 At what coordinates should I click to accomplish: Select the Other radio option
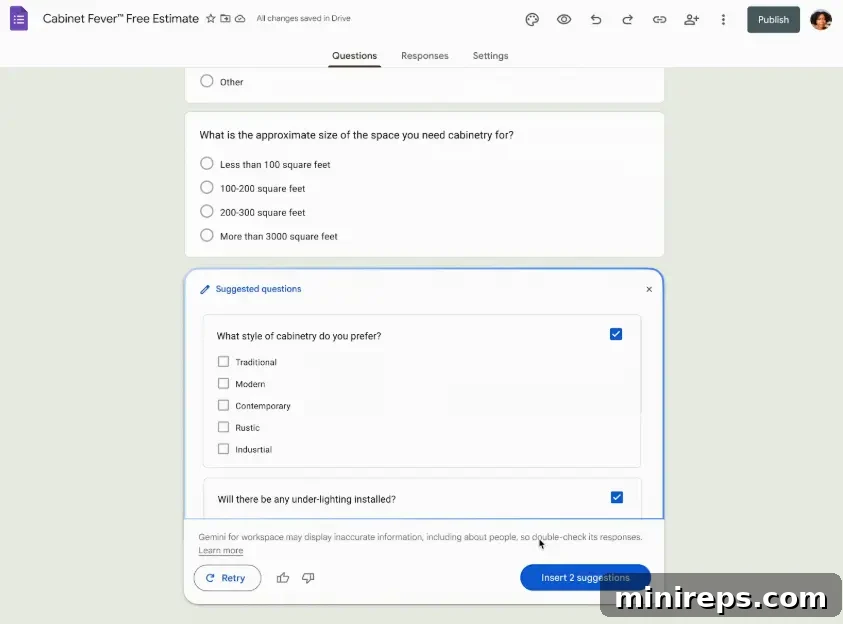point(206,81)
